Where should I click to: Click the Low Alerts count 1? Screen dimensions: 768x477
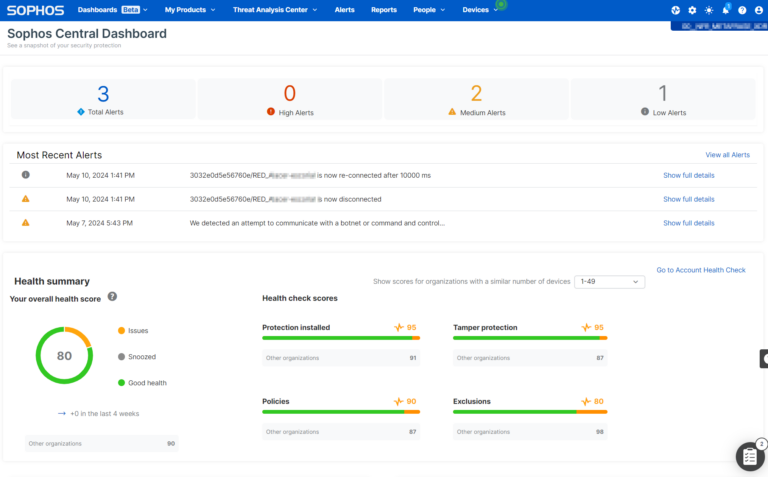[663, 93]
